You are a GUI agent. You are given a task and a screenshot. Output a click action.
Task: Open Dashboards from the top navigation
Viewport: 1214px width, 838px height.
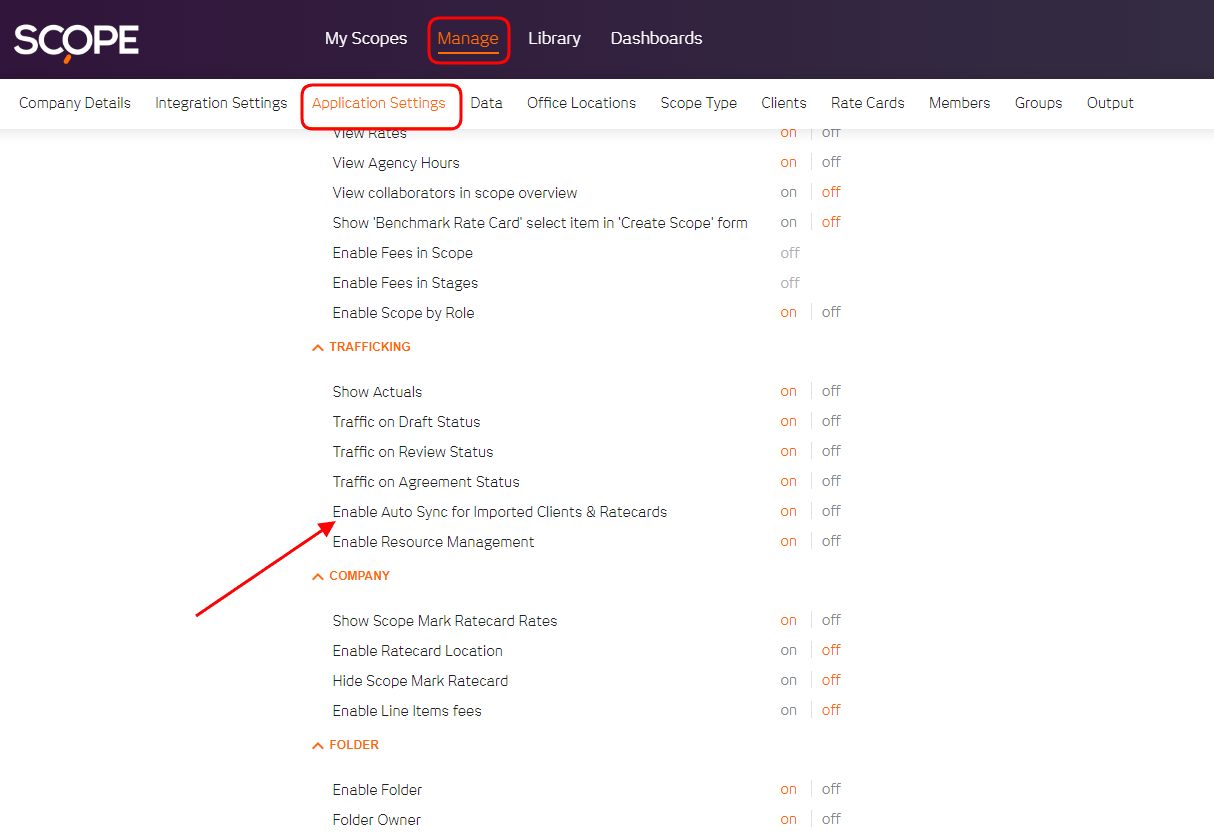click(x=656, y=38)
